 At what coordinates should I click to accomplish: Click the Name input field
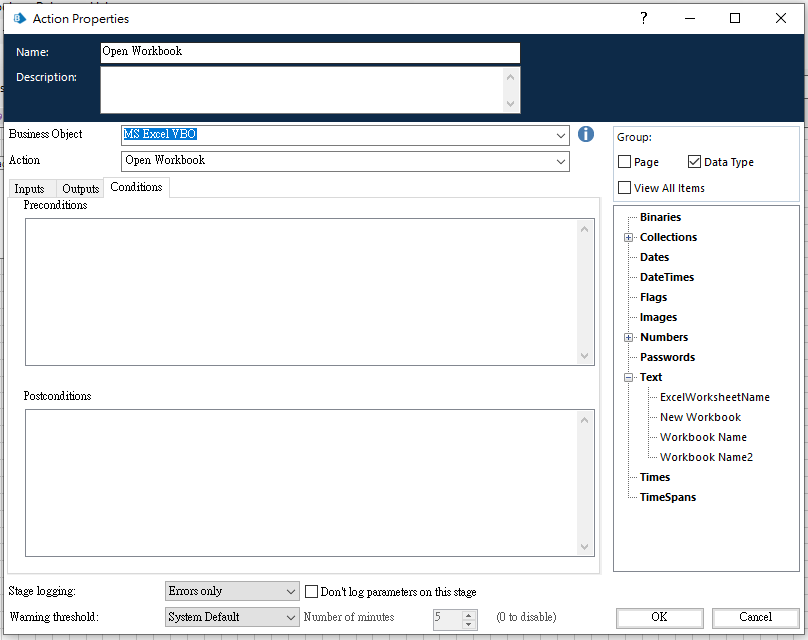[x=310, y=52]
